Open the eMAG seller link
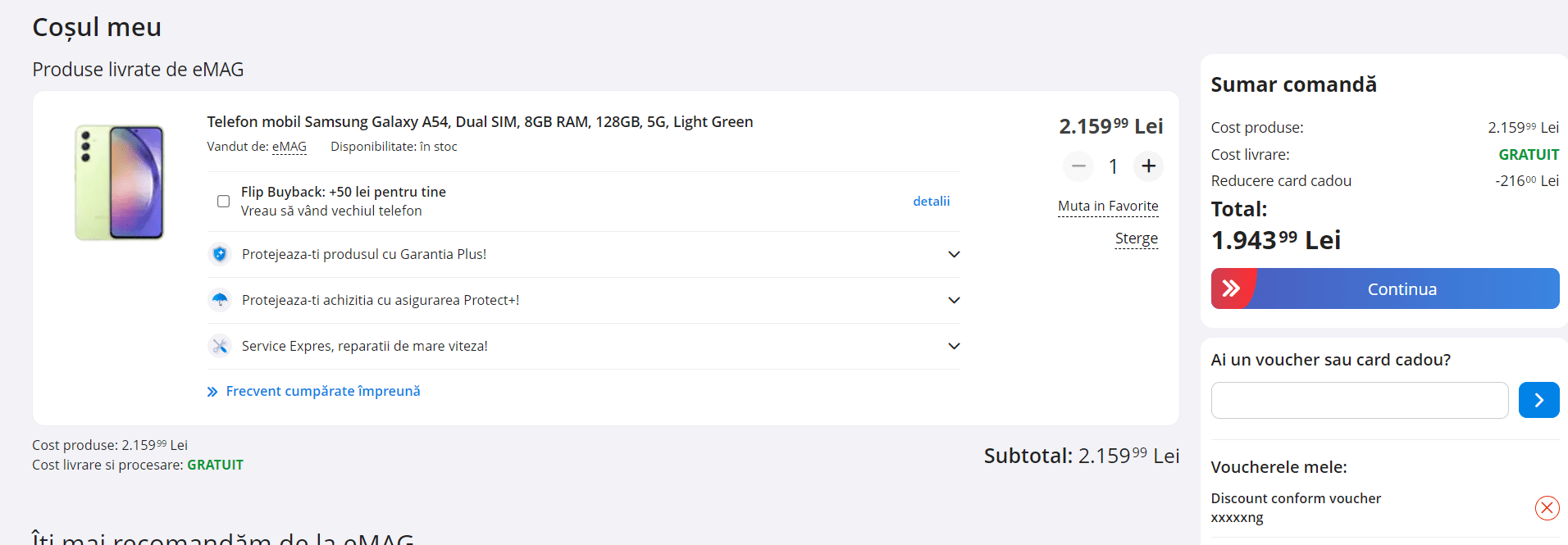Viewport: 1568px width, 545px height. pyautogui.click(x=289, y=147)
